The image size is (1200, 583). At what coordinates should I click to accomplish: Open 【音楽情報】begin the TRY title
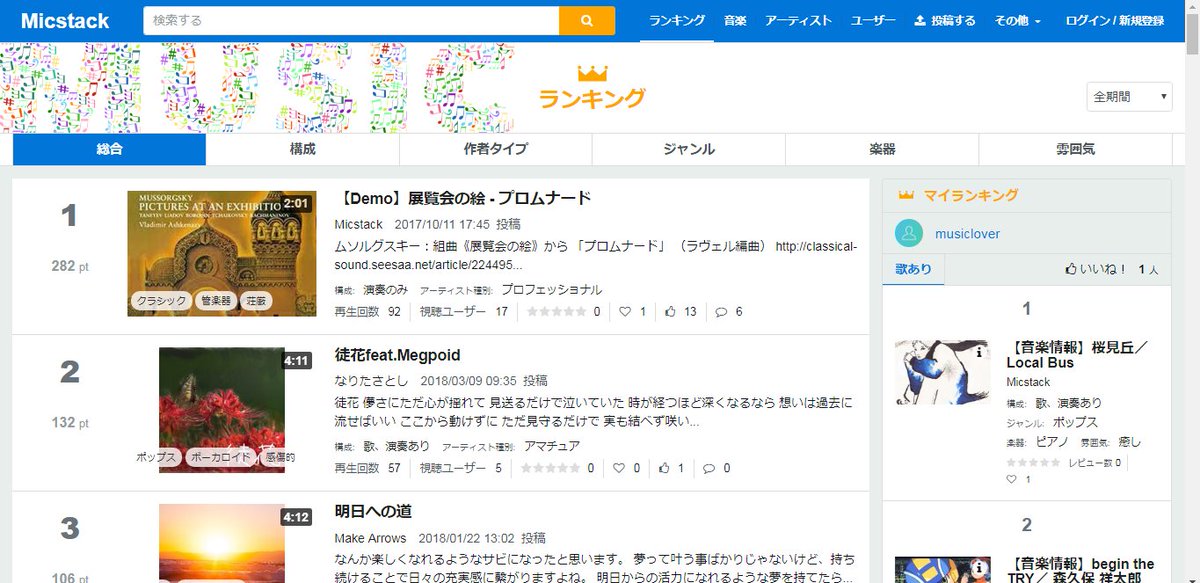[x=1080, y=571]
